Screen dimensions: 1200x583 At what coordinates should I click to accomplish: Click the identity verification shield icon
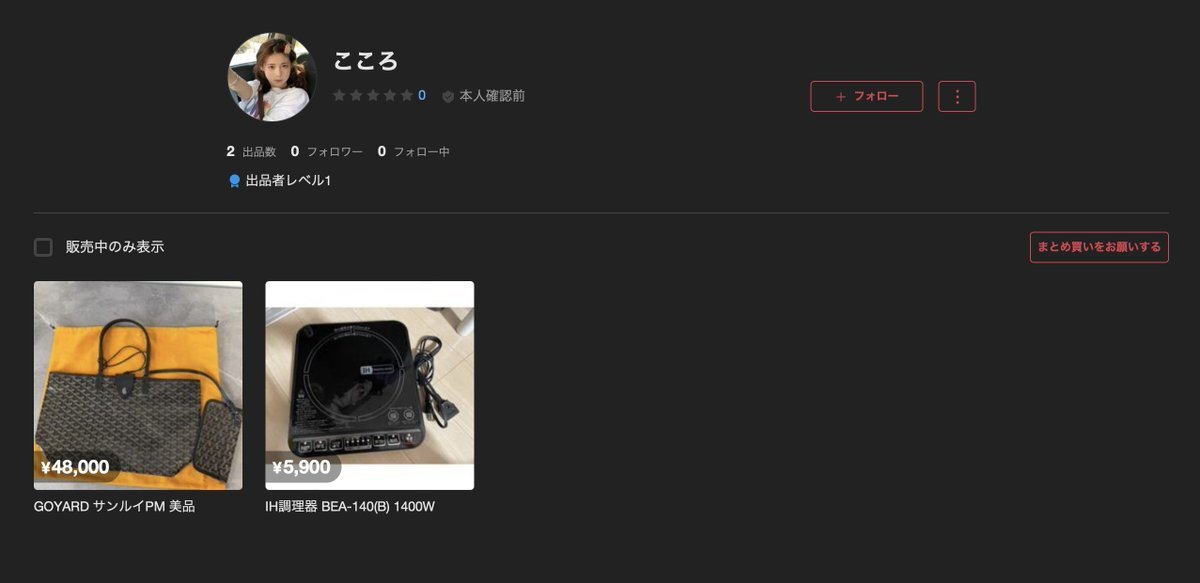click(x=448, y=96)
